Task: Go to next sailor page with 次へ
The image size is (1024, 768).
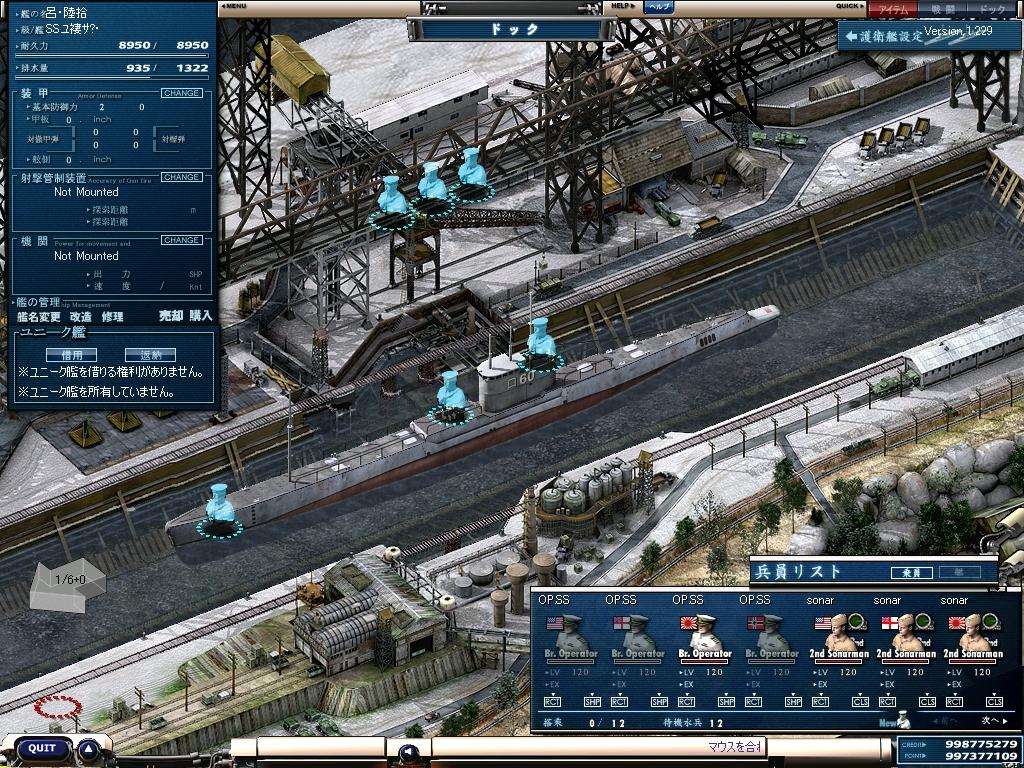Action: [x=990, y=721]
